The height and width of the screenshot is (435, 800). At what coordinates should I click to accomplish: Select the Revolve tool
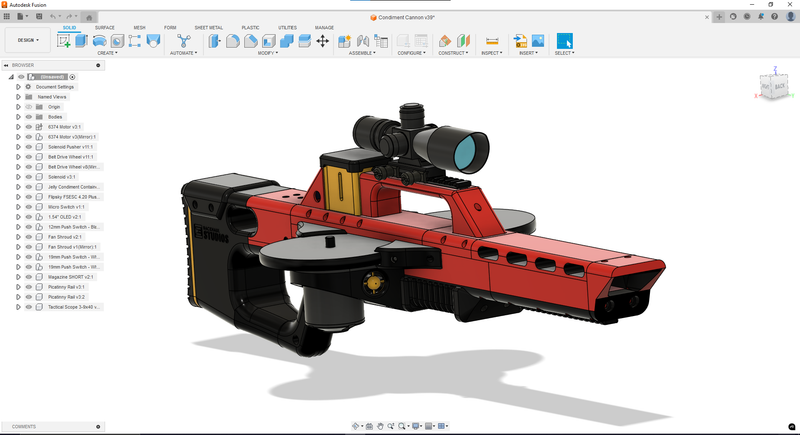point(99,41)
